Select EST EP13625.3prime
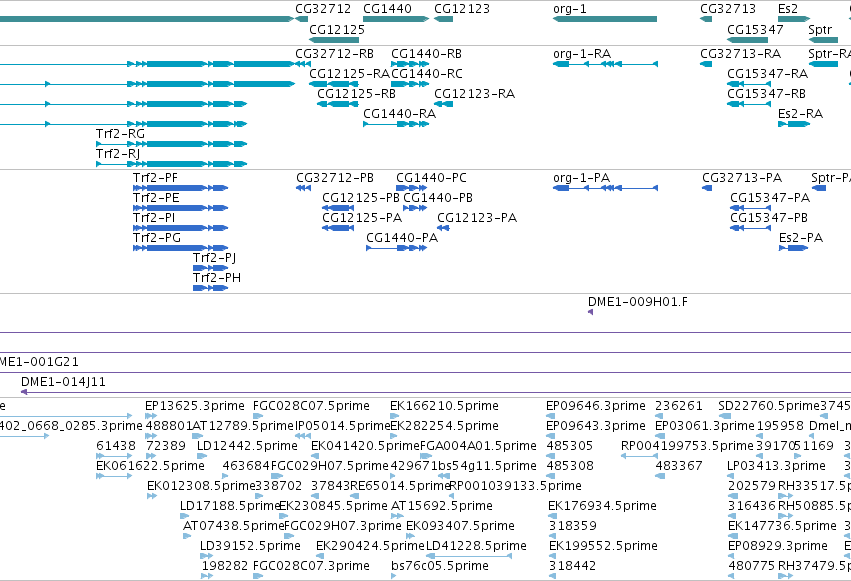This screenshot has width=851, height=581. tap(151, 416)
